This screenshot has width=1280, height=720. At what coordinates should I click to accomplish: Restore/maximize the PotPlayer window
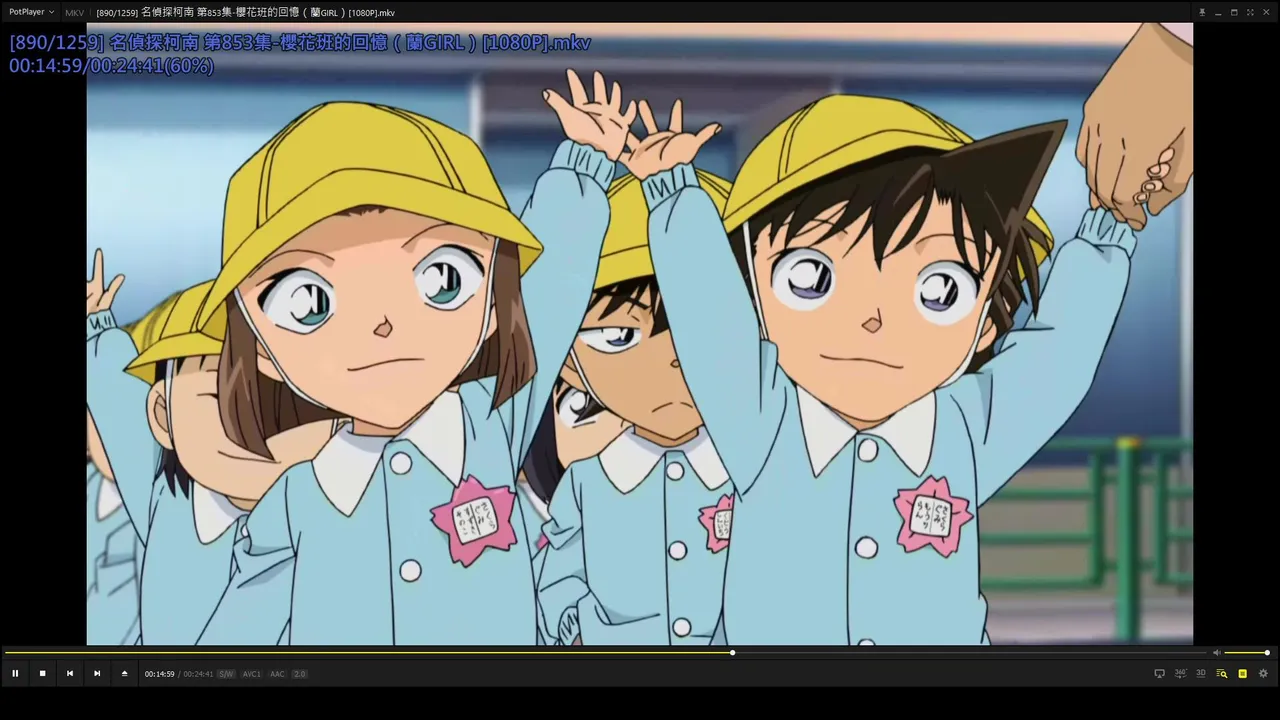(x=1234, y=12)
